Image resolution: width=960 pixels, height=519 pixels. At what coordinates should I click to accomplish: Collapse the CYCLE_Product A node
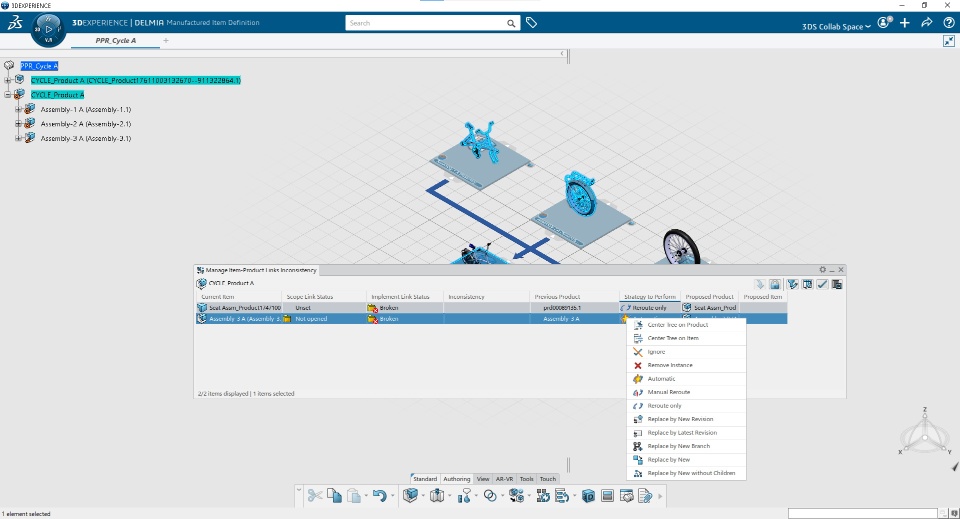[x=8, y=95]
